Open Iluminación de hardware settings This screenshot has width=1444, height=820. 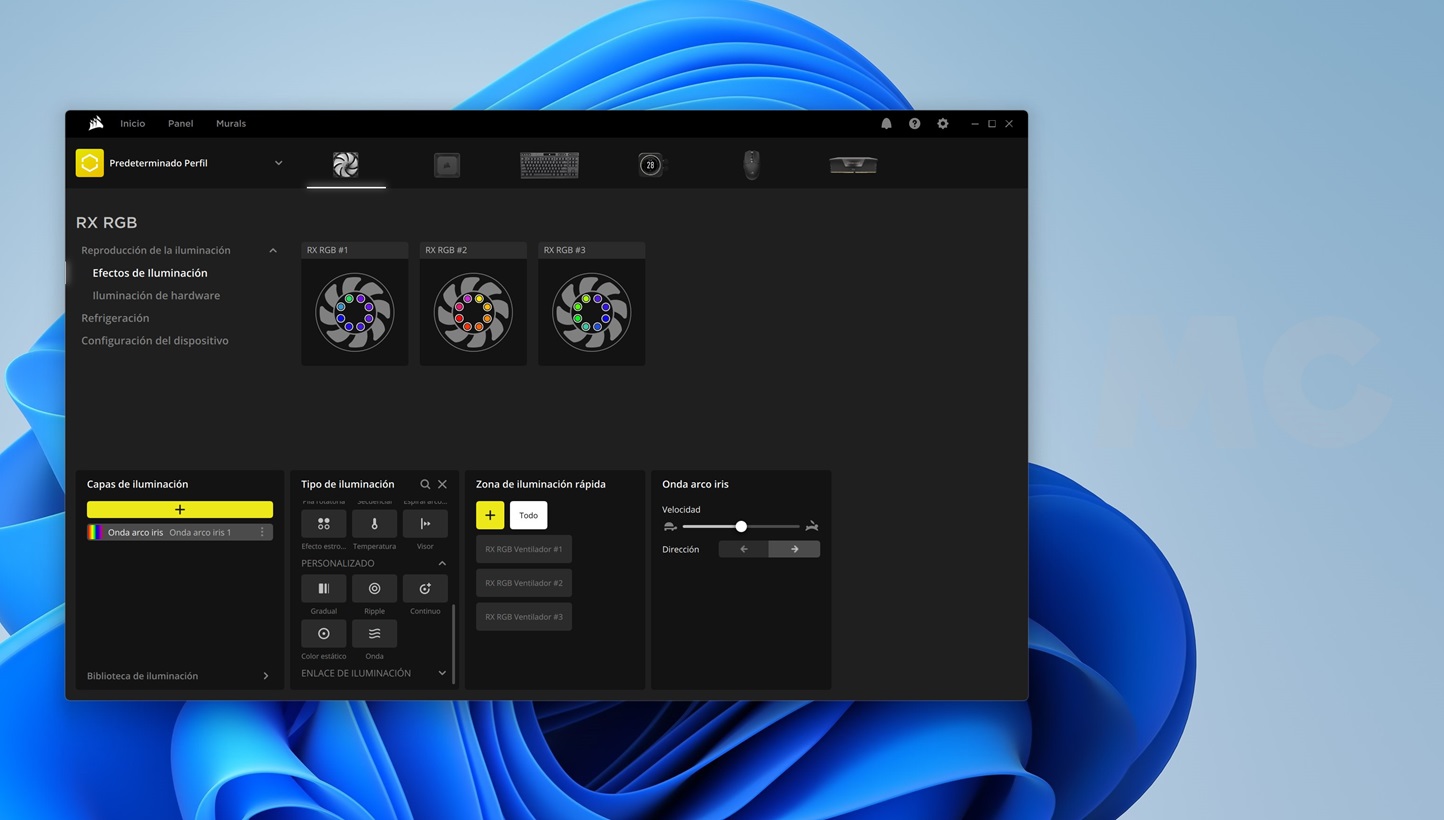click(156, 296)
